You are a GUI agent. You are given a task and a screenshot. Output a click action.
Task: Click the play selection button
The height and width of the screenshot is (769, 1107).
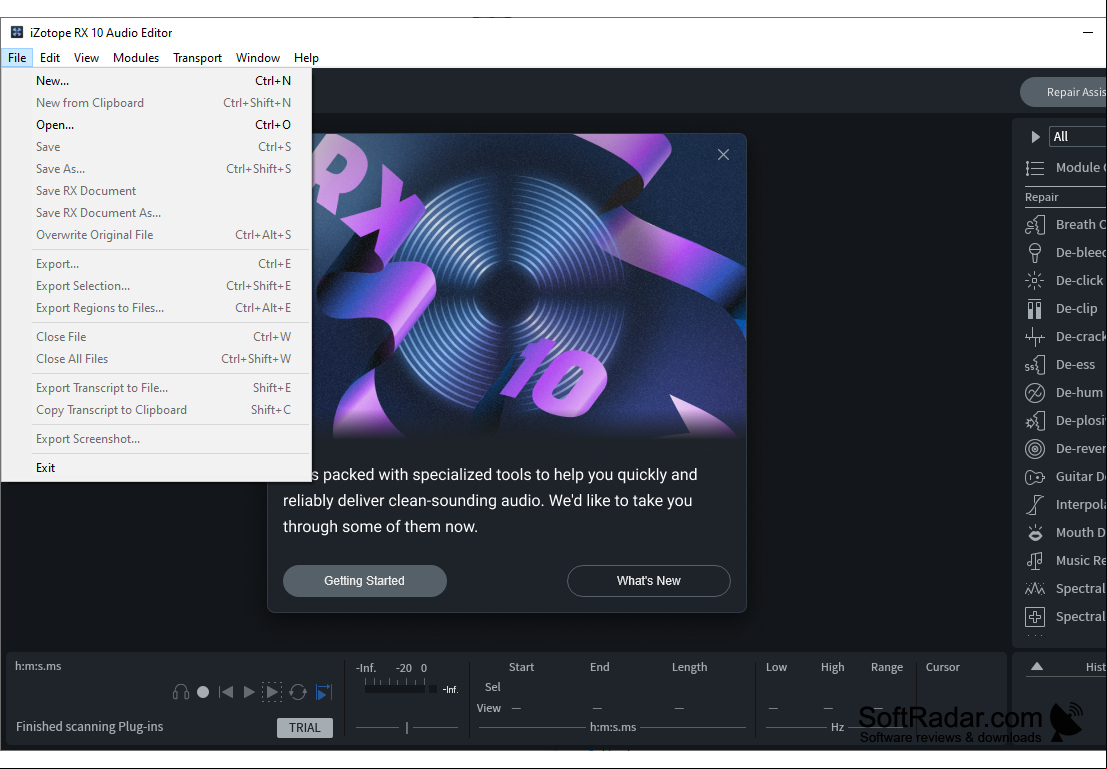click(x=272, y=692)
